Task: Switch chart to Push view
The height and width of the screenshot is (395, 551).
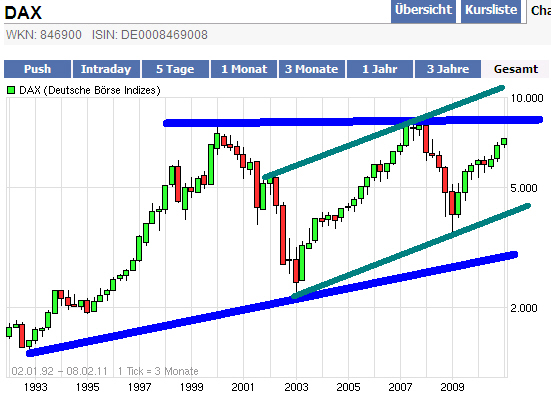Action: pos(38,69)
